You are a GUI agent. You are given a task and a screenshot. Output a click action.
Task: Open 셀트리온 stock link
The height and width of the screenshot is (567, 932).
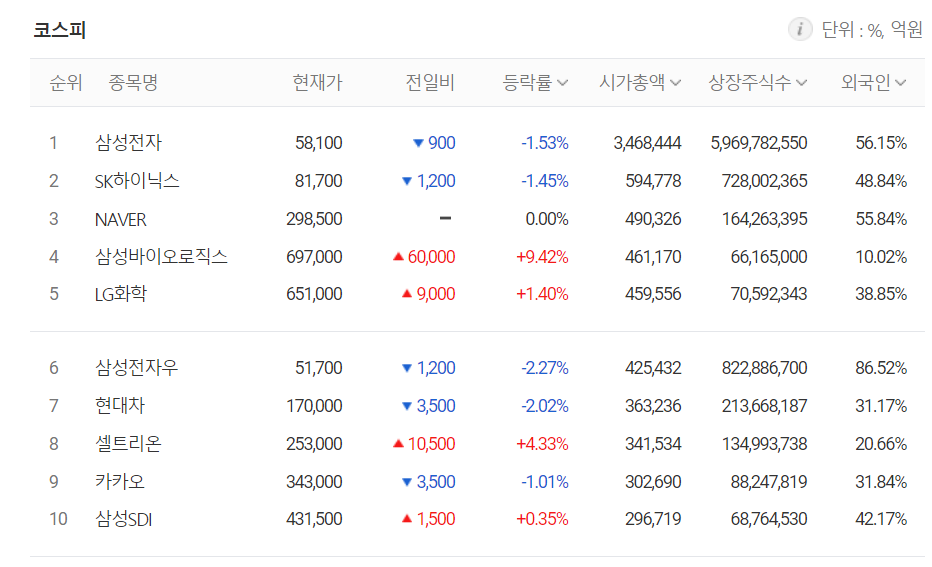click(x=128, y=444)
